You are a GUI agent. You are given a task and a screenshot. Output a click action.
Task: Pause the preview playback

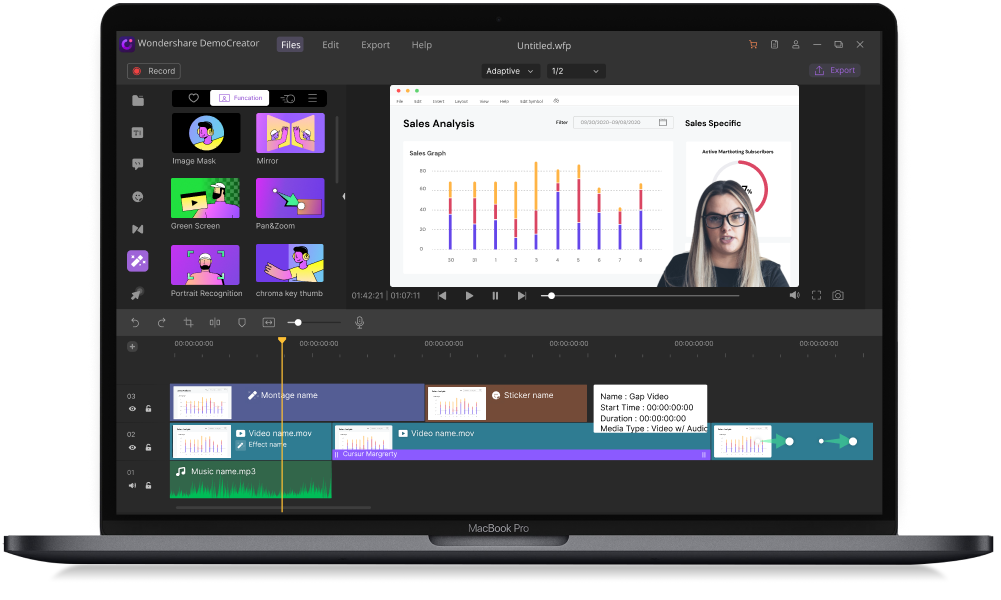coord(495,296)
